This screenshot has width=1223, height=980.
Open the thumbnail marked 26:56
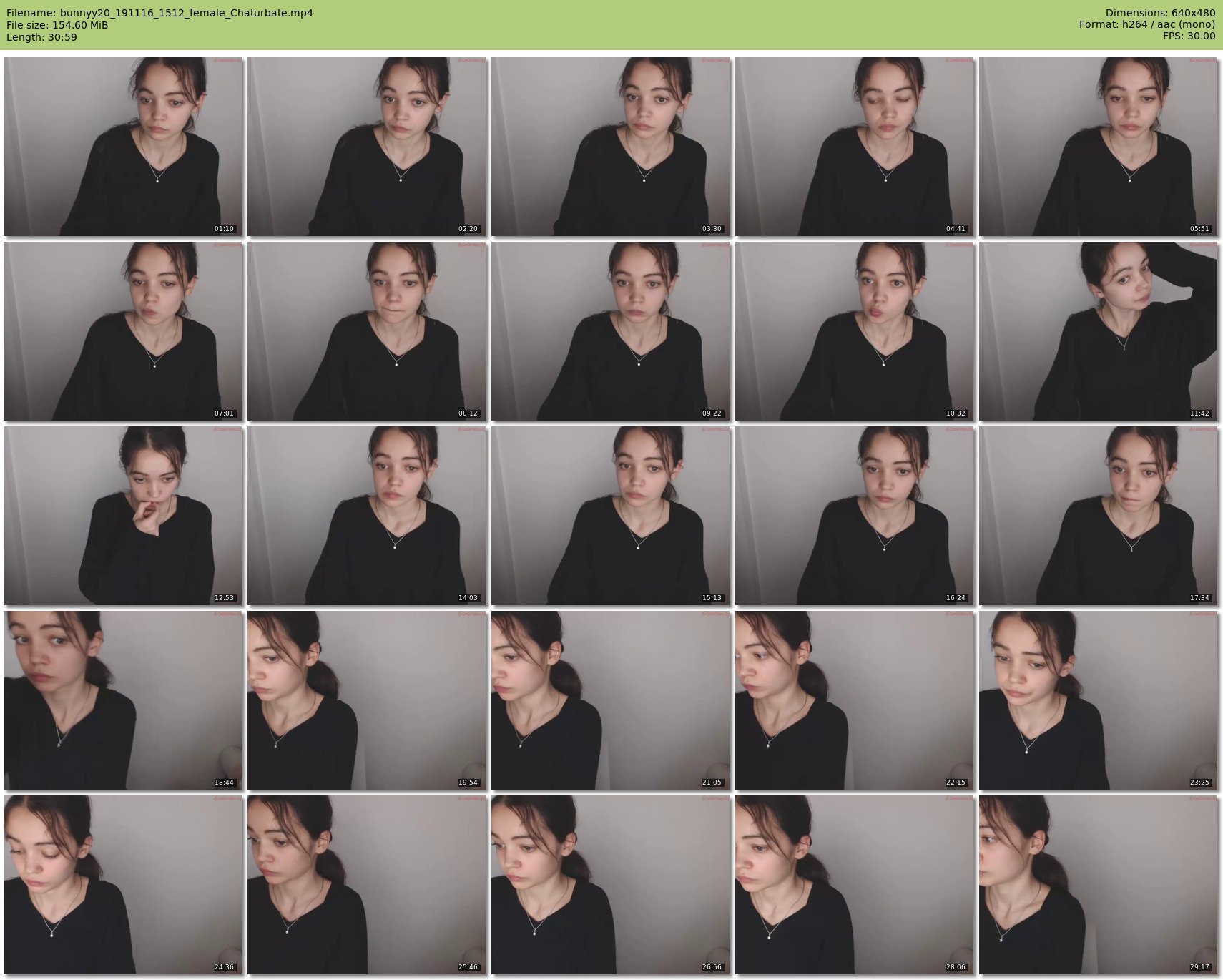point(610,885)
